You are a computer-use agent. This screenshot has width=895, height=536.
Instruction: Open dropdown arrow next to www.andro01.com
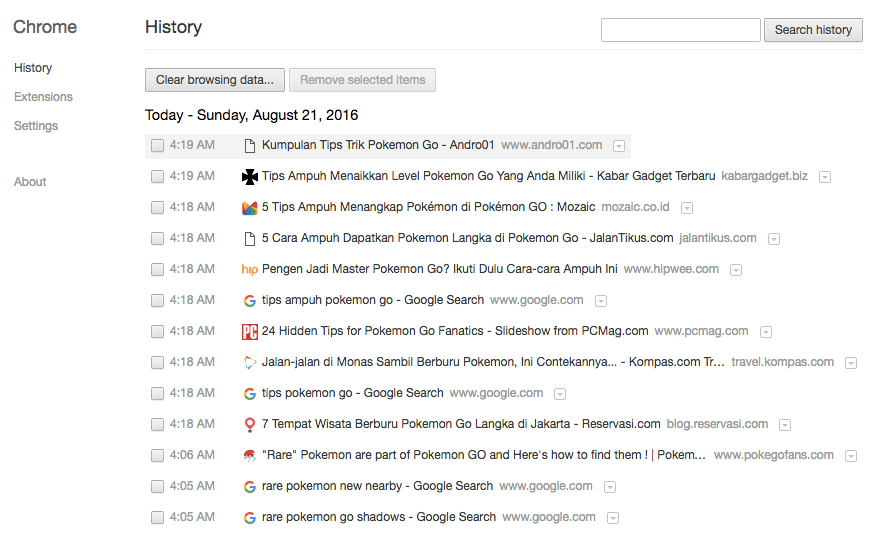(619, 146)
